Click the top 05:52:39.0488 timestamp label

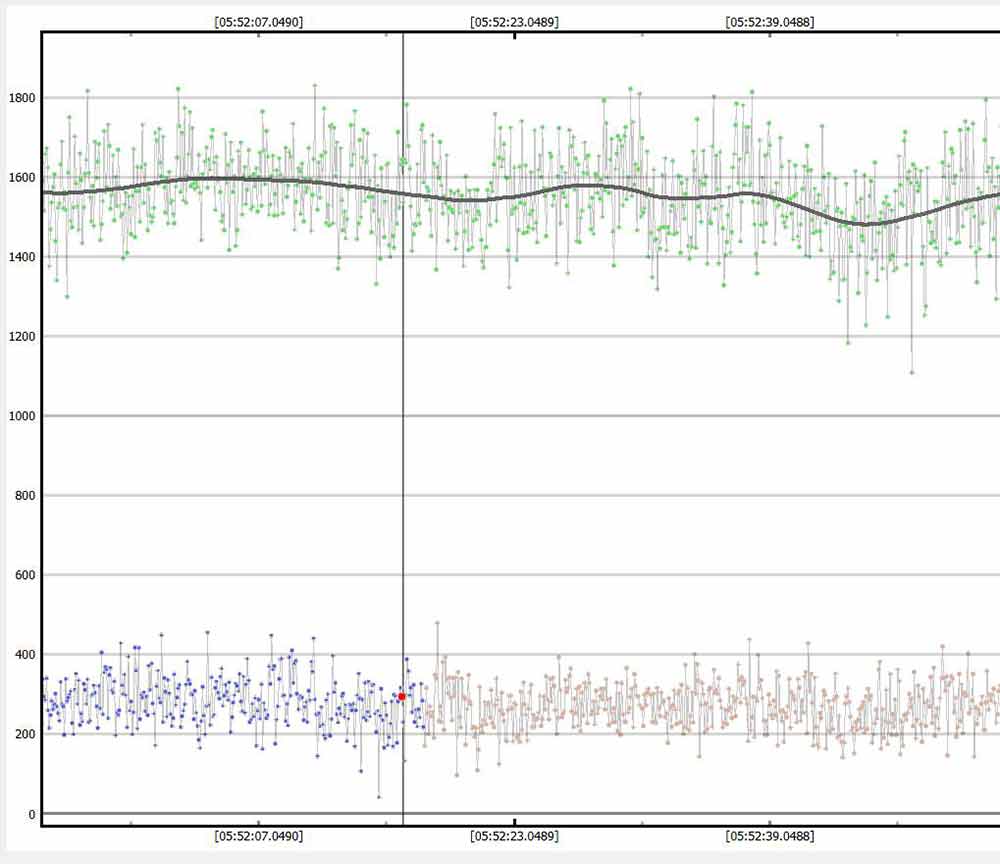(x=769, y=21)
